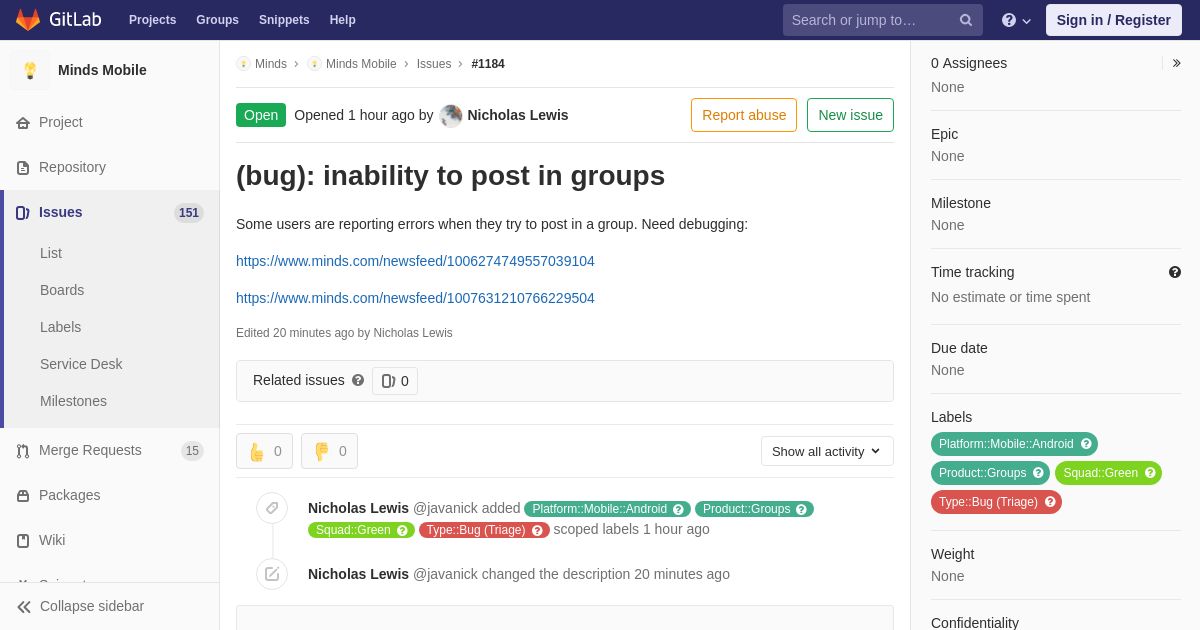
Task: Click Platform::Mobile::Android label in the activity feed
Action: pyautogui.click(x=599, y=509)
